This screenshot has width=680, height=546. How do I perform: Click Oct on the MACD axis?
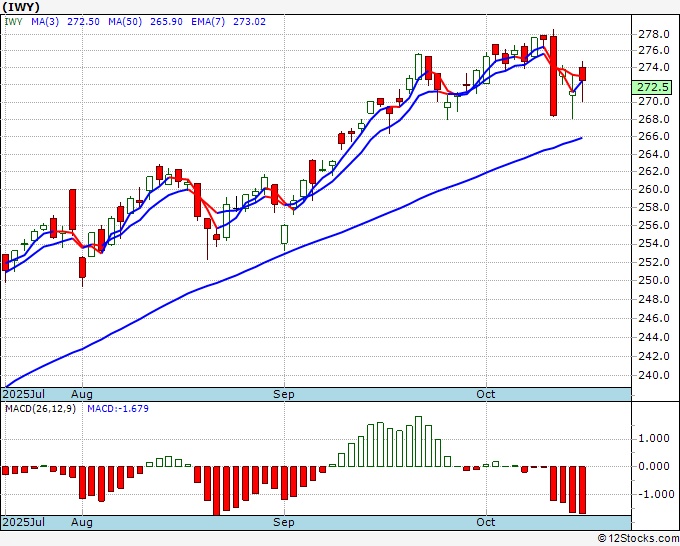point(485,522)
